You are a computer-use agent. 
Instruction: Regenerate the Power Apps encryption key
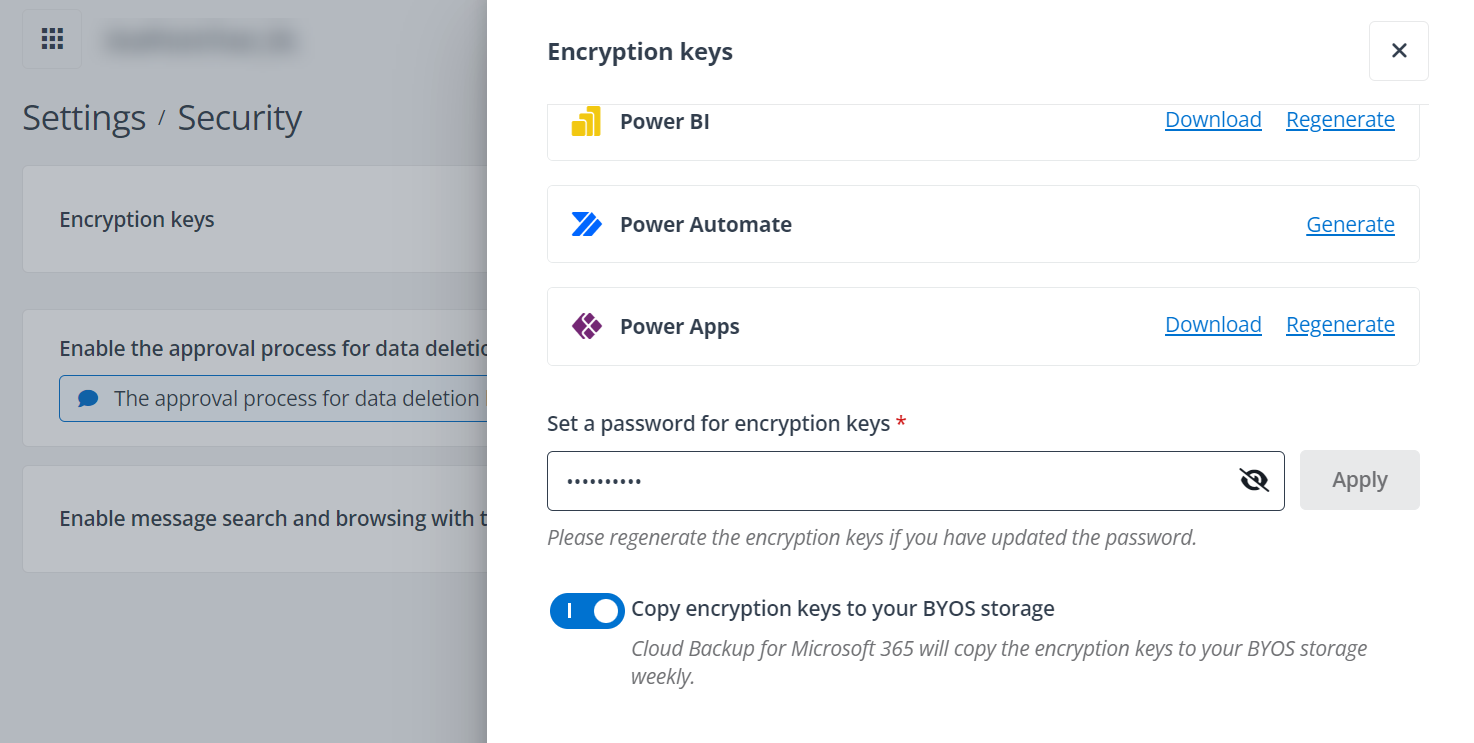pyautogui.click(x=1340, y=324)
